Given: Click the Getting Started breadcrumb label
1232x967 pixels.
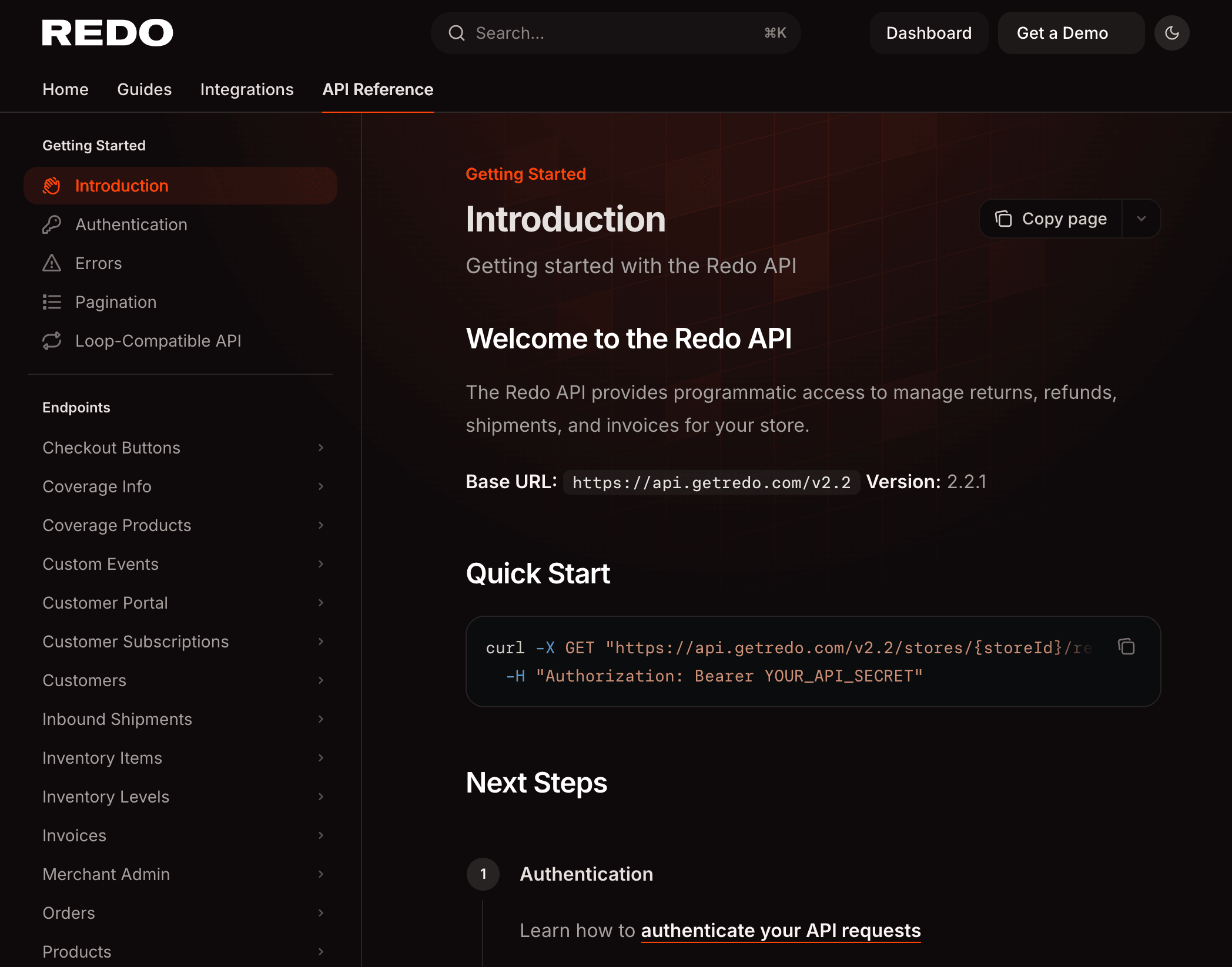Looking at the screenshot, I should click(525, 174).
